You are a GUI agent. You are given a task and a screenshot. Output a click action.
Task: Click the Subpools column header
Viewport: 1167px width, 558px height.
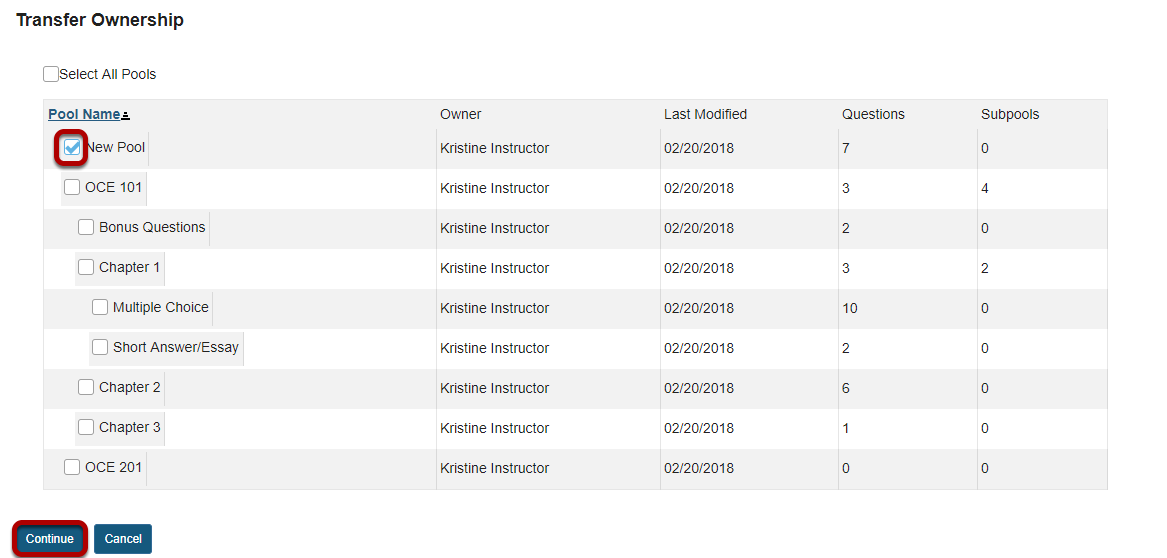coord(1010,115)
